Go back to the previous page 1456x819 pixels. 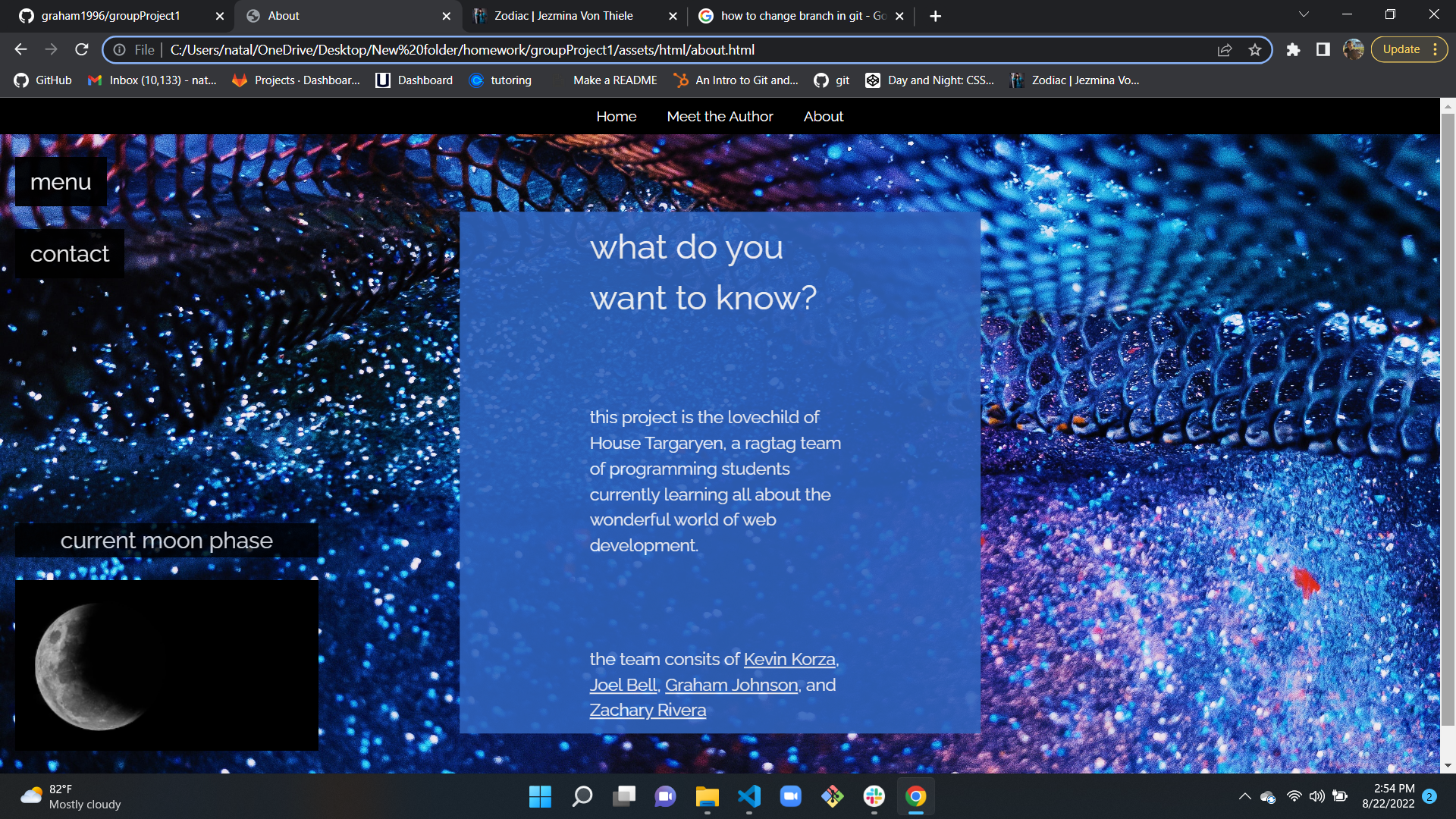pyautogui.click(x=20, y=49)
